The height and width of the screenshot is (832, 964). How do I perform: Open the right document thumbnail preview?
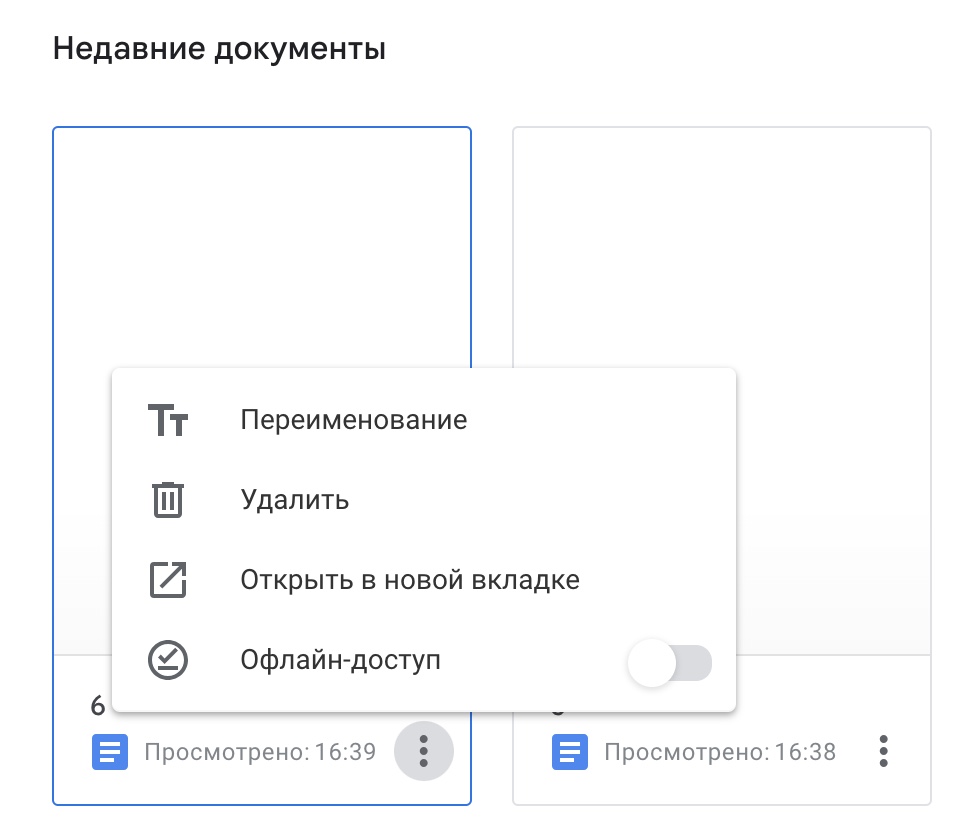(721, 250)
